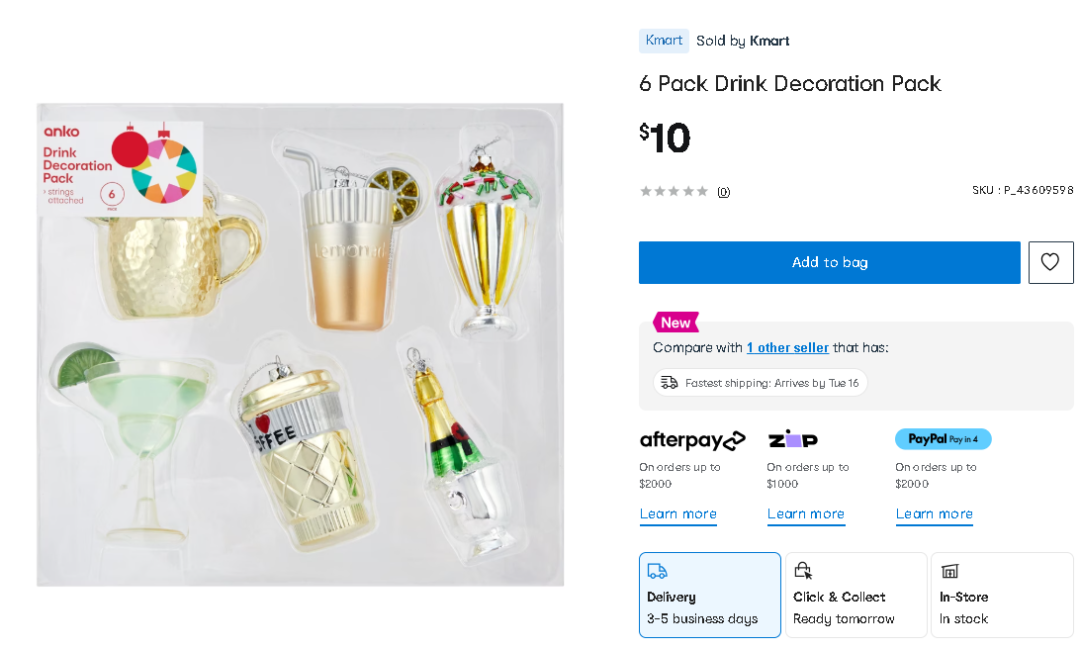Viewport: 1080px width, 650px height.
Task: Click the Delivery truck icon
Action: pos(657,571)
